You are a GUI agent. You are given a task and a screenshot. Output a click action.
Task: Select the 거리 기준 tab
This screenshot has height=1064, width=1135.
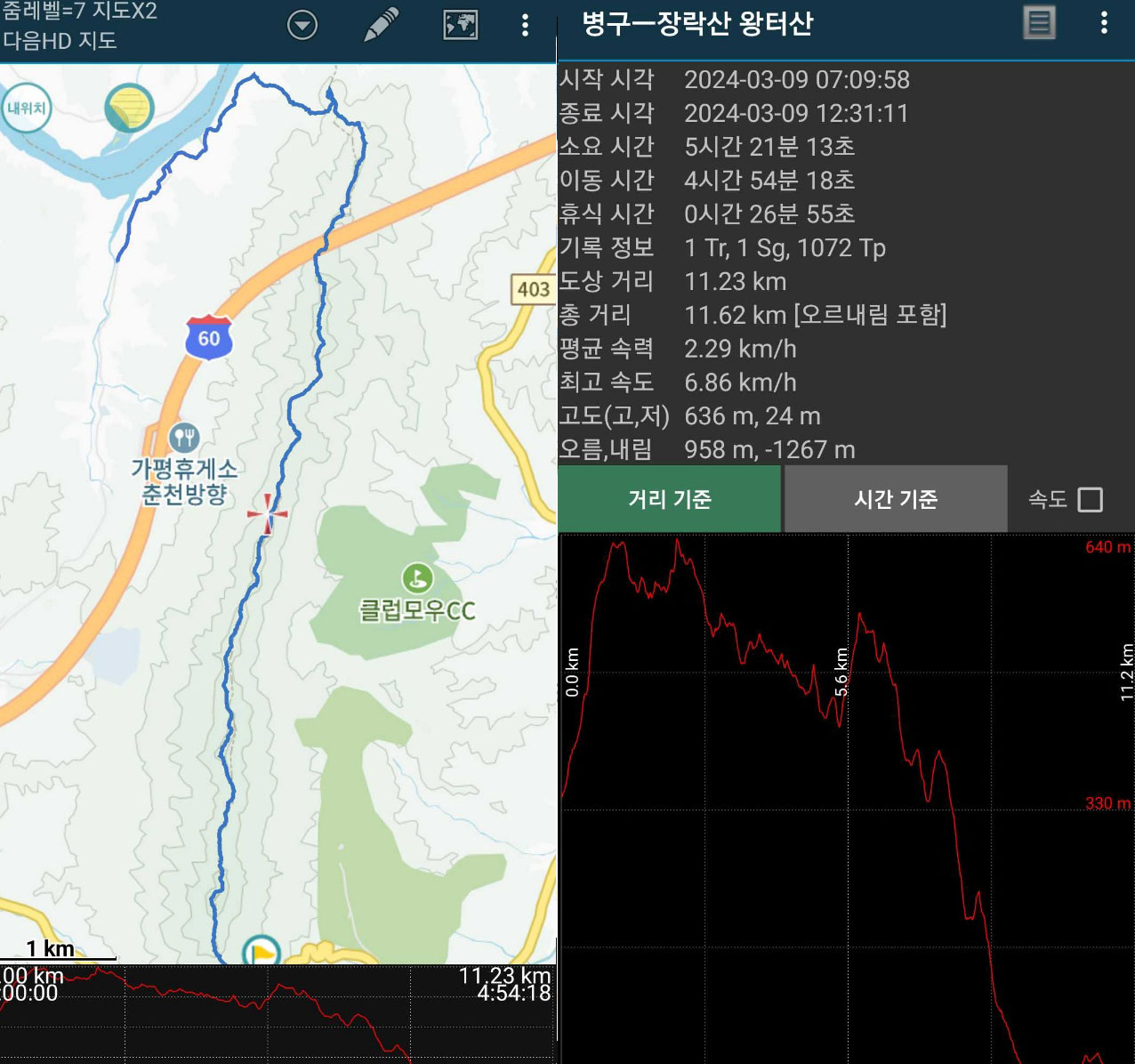[670, 499]
